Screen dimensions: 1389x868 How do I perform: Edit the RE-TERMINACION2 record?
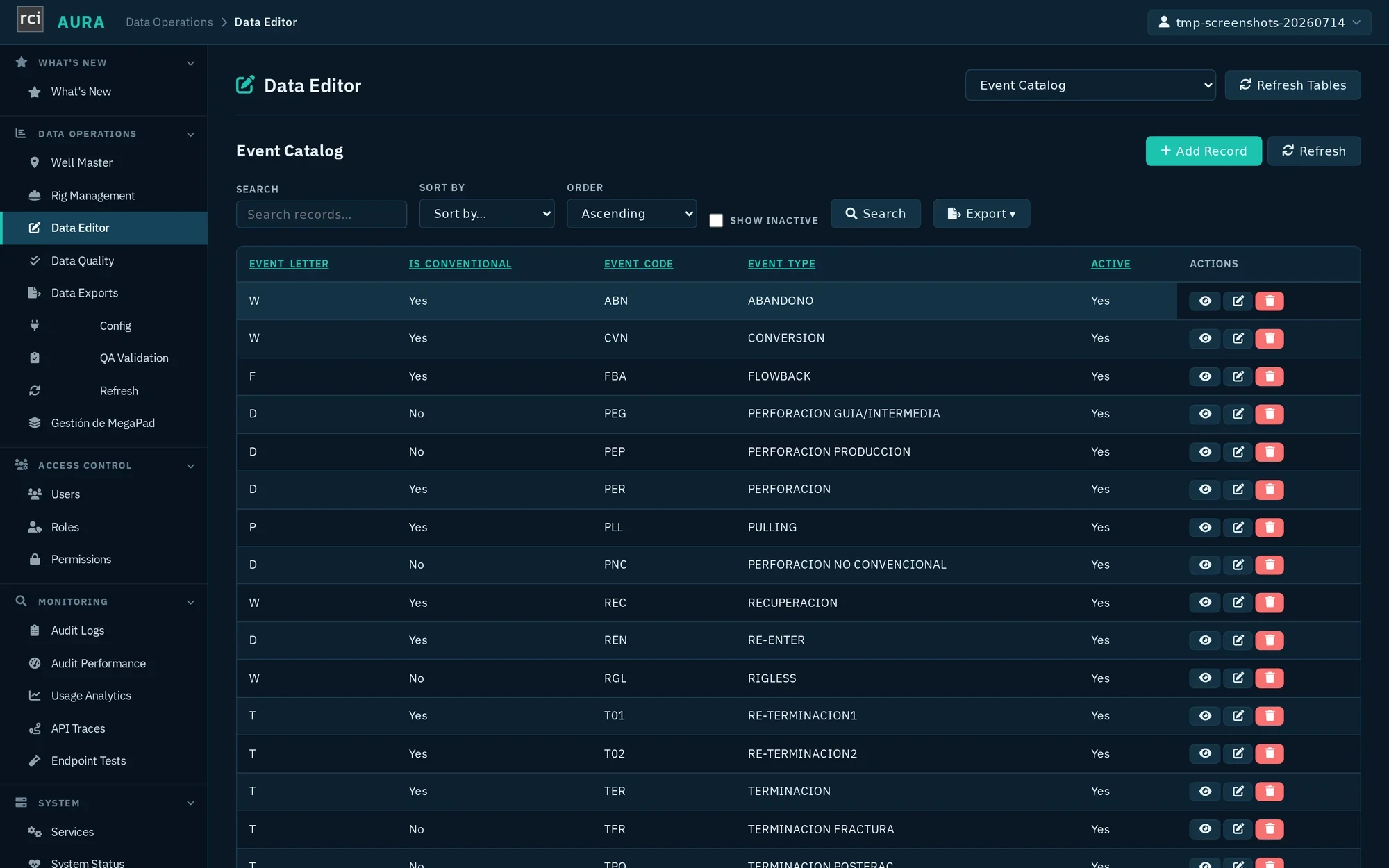coord(1238,753)
